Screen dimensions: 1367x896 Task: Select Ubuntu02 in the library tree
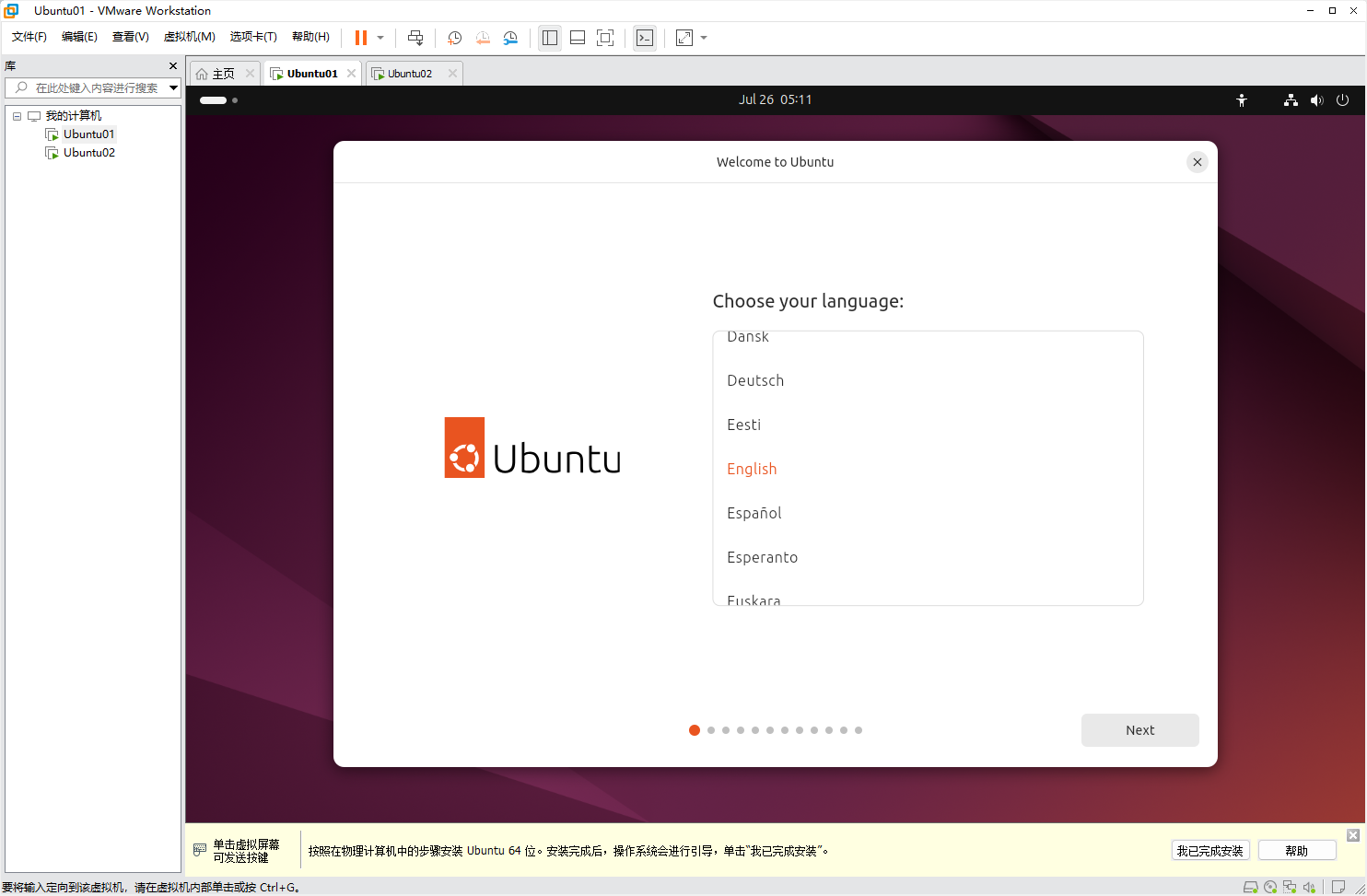(88, 153)
